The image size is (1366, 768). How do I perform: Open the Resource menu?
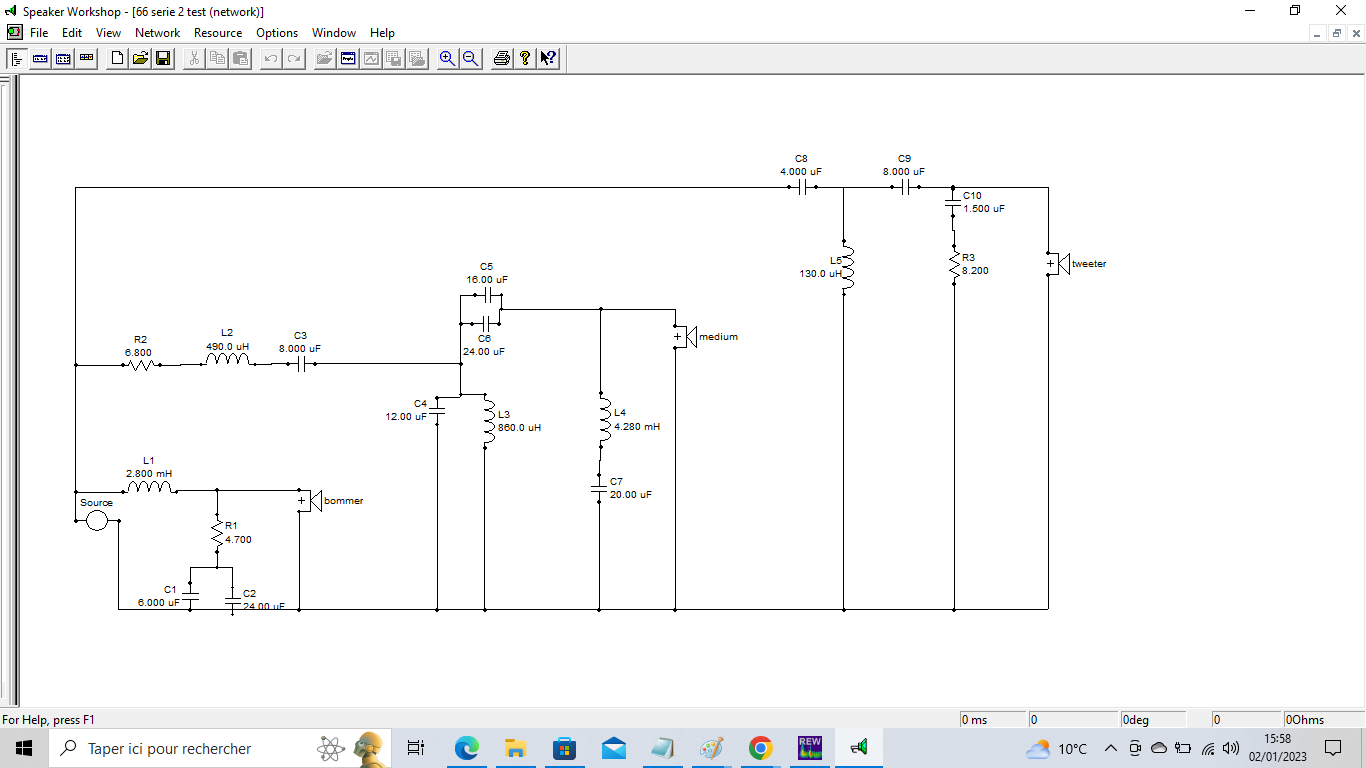point(218,33)
